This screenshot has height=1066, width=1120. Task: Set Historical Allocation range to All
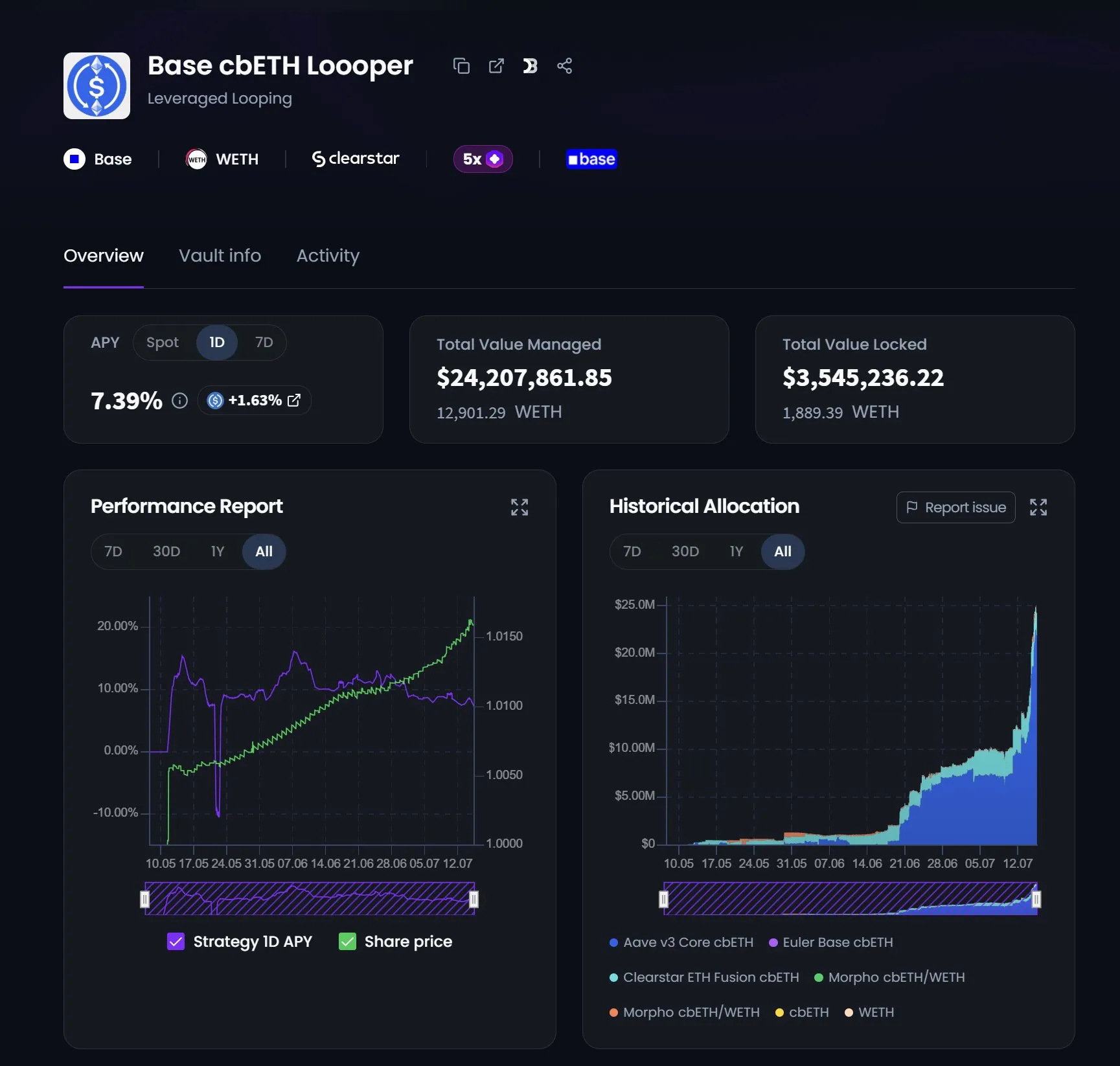783,552
